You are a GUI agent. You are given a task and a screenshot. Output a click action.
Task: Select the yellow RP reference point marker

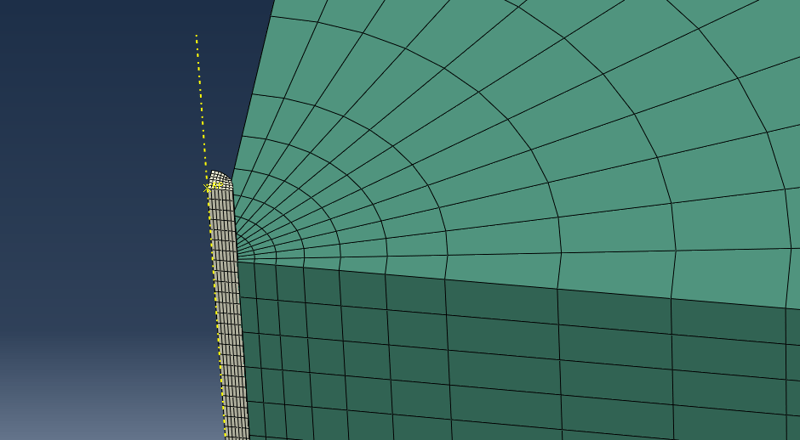pos(207,188)
